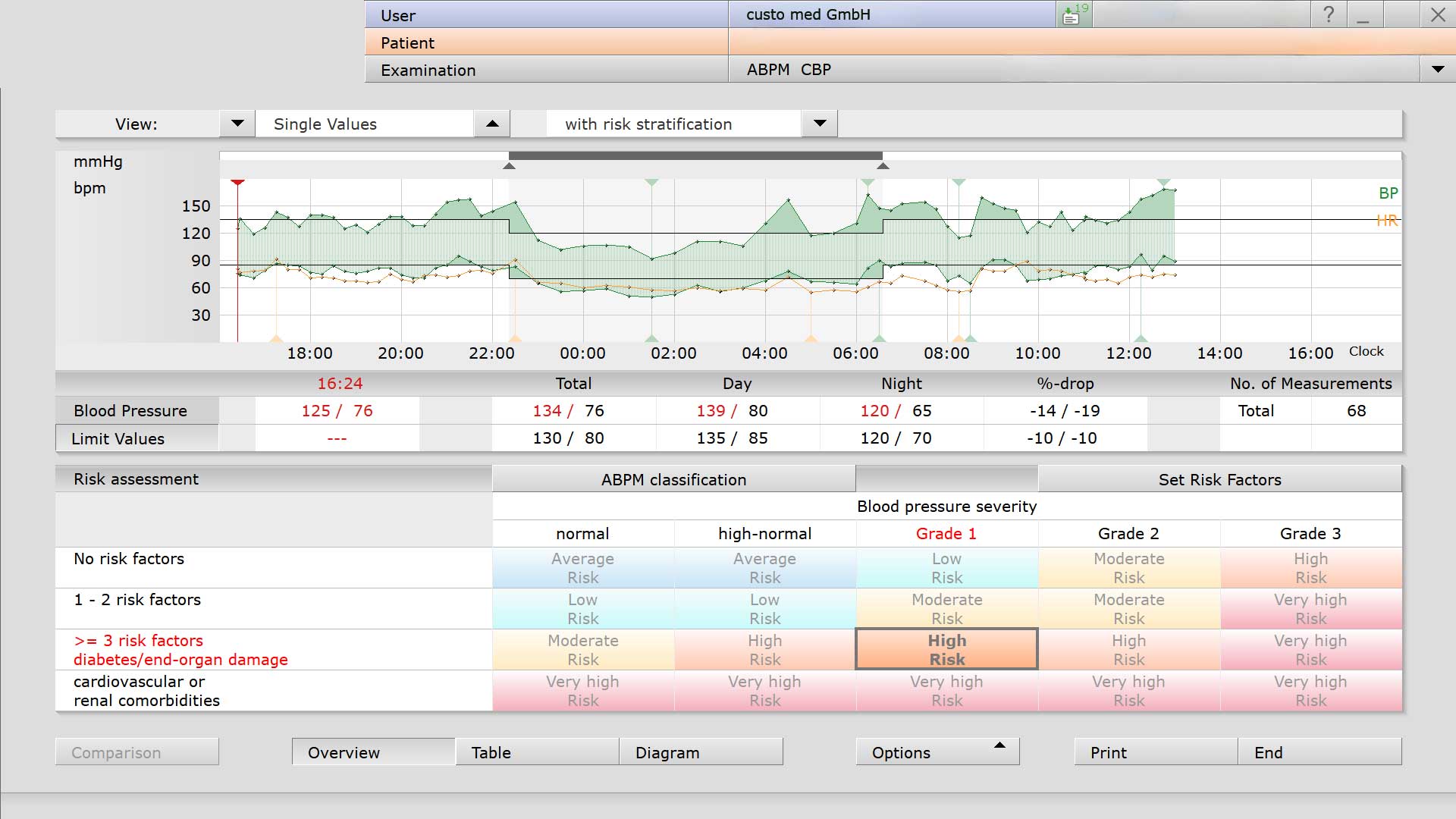
Task: Expand the Examination dropdown arrow
Action: [1438, 70]
